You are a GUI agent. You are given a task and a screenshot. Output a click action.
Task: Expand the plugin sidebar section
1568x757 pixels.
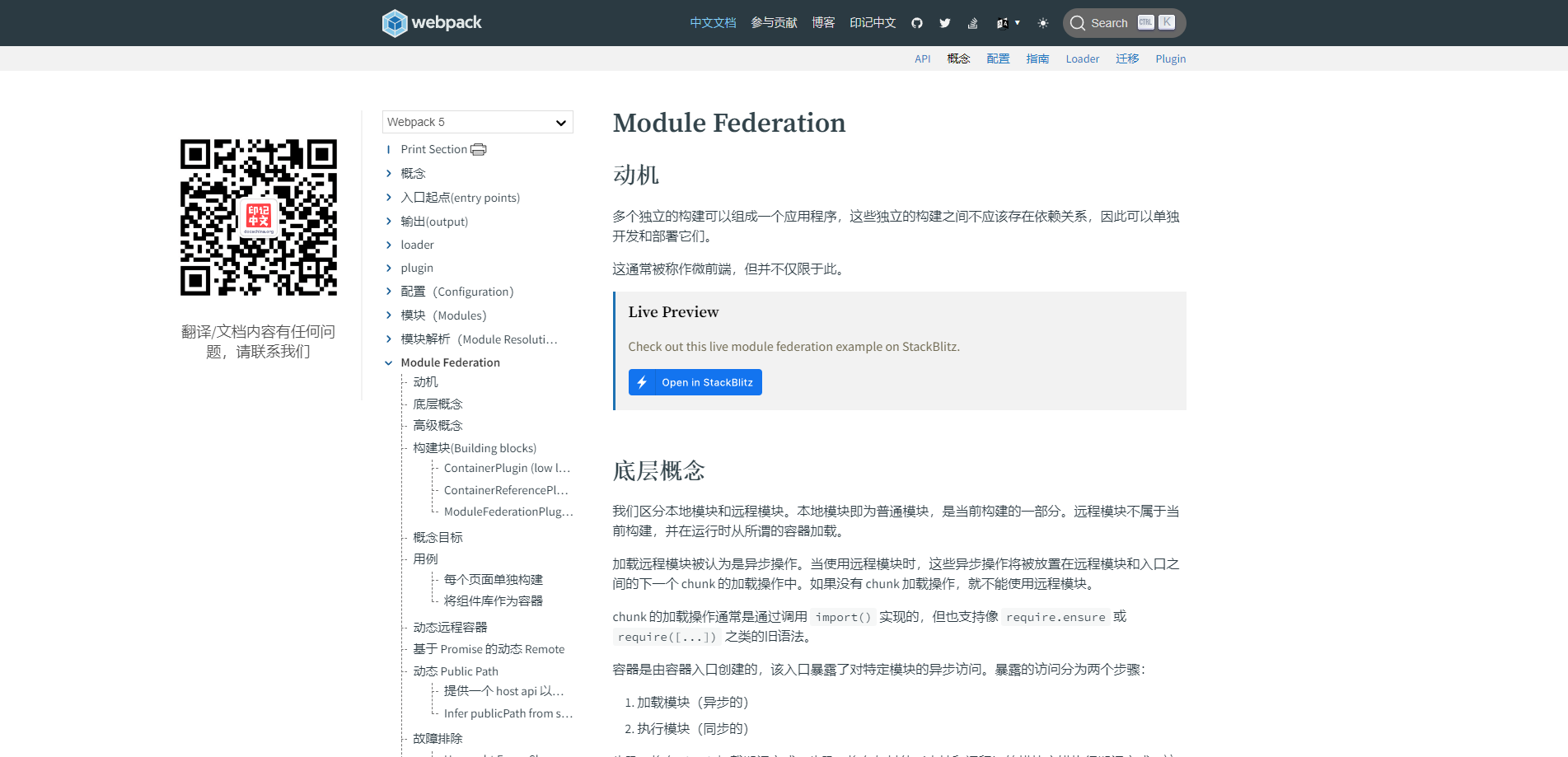coord(389,268)
